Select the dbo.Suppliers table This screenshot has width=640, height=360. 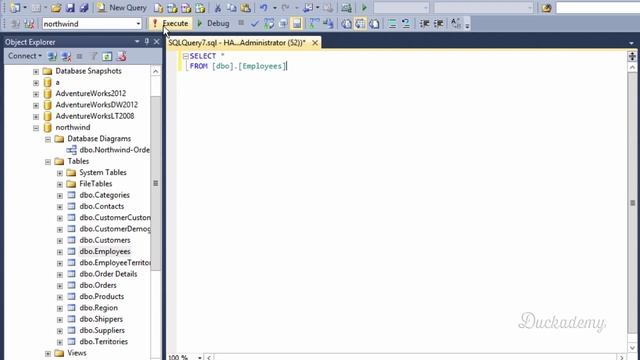pyautogui.click(x=102, y=330)
